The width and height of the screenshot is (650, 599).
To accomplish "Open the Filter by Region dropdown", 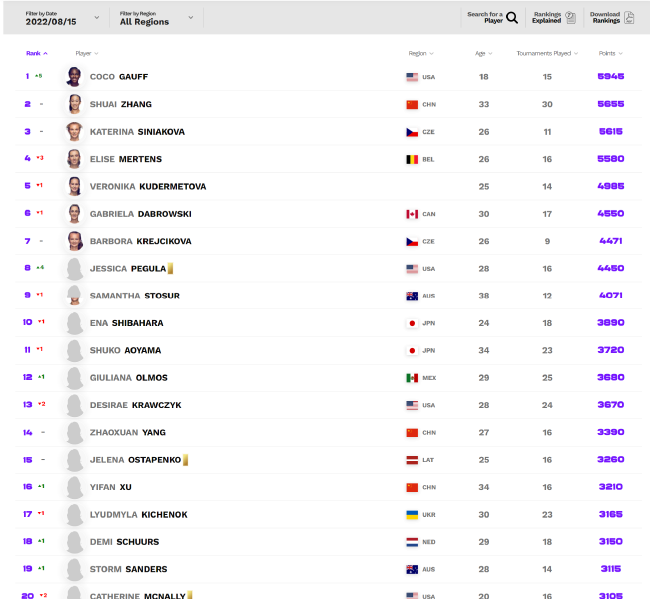I will point(156,18).
